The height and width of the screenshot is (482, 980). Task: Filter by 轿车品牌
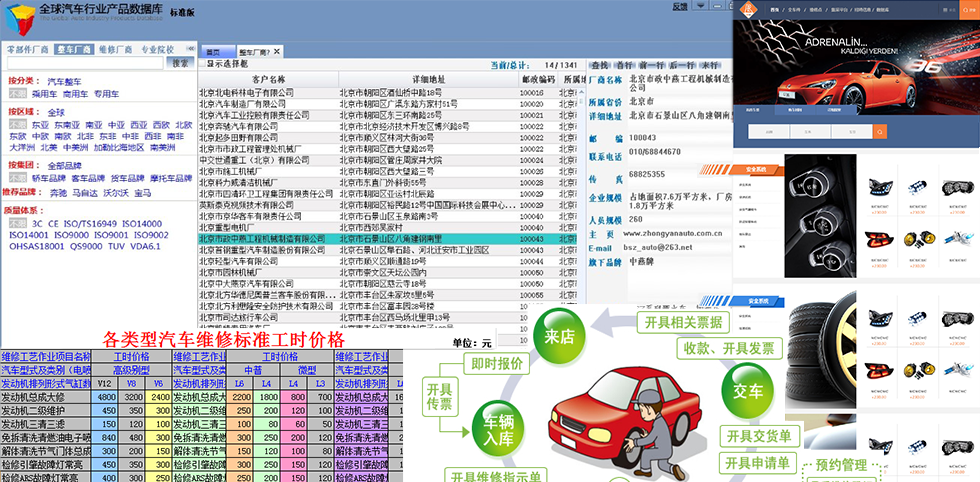point(49,178)
